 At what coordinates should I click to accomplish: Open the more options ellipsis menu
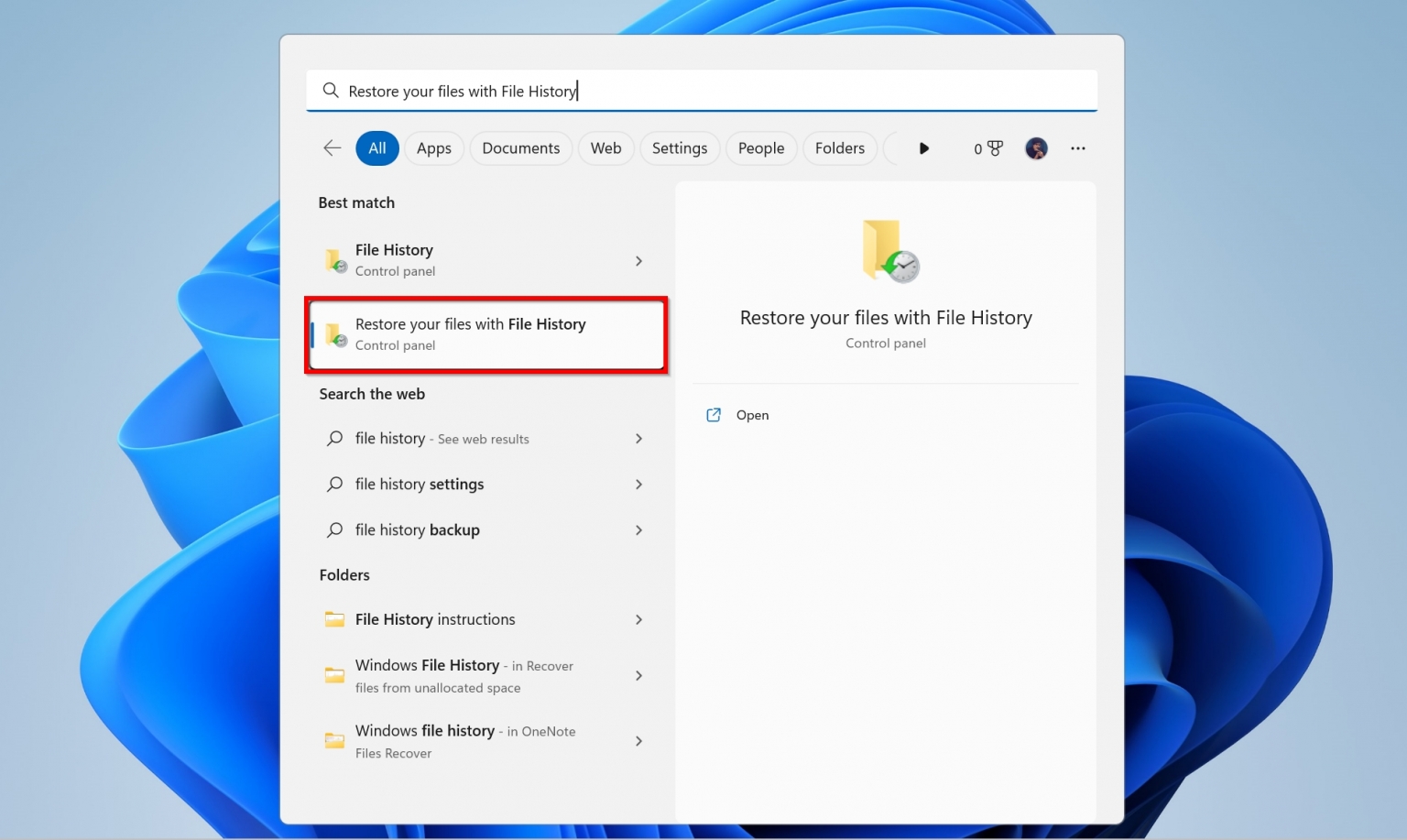click(x=1078, y=147)
